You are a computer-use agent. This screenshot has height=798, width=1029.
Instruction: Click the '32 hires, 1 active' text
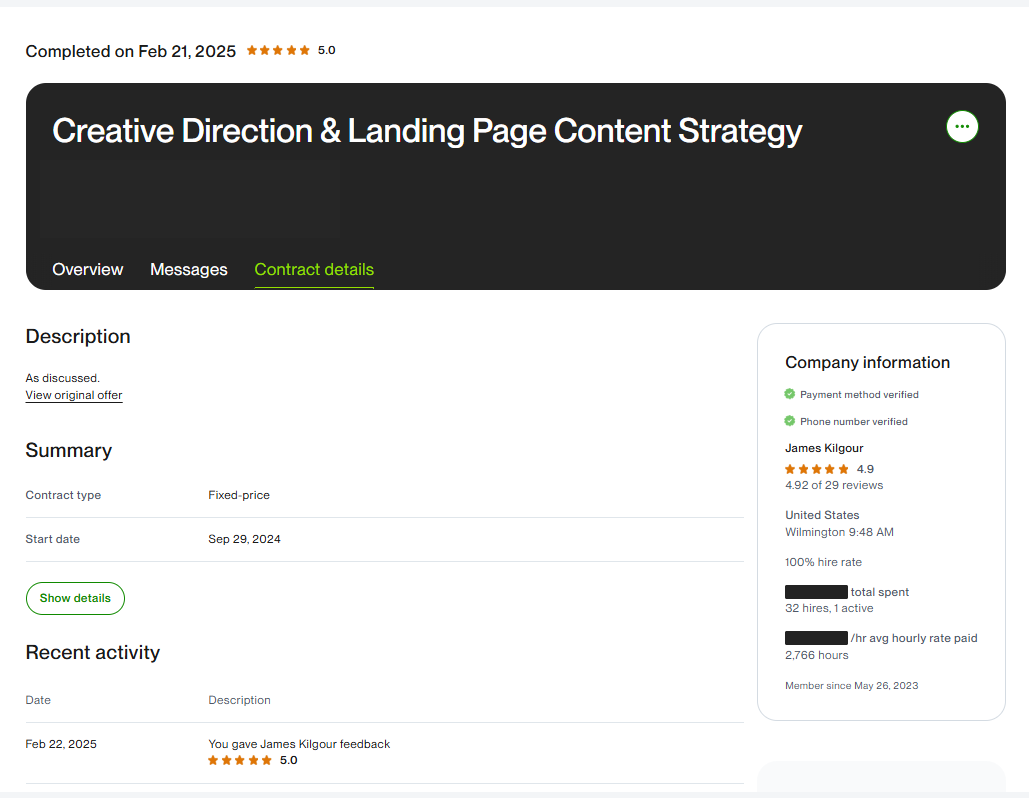(x=829, y=608)
